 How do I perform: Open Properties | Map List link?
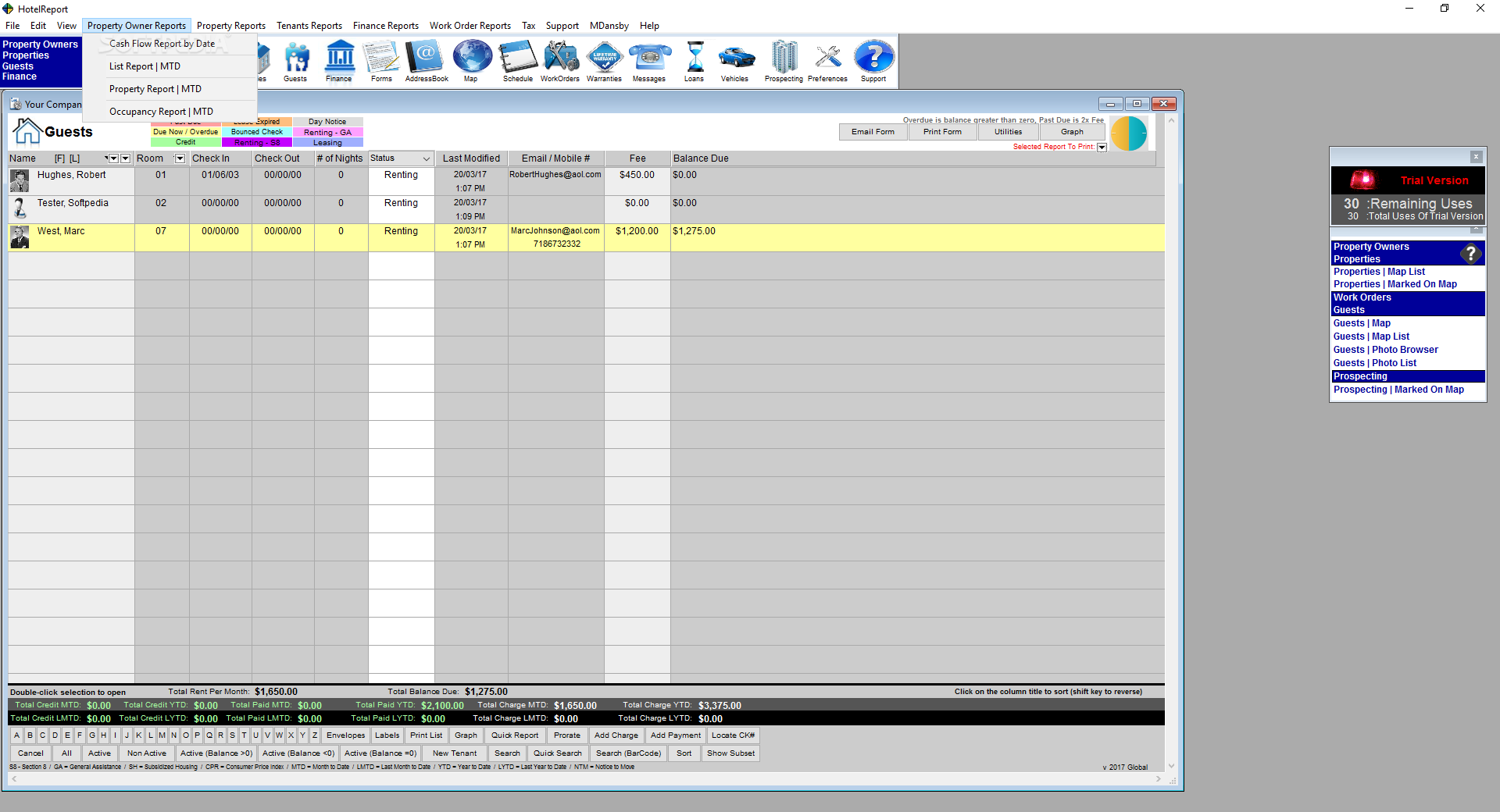pyautogui.click(x=1379, y=272)
